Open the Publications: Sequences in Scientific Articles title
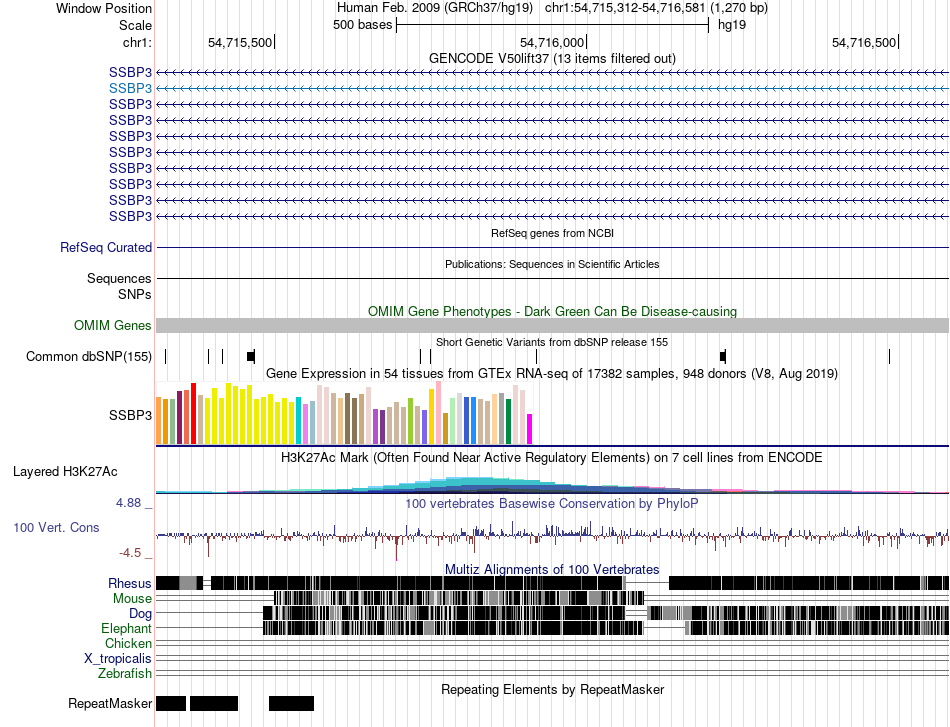The height and width of the screenshot is (727, 950). [552, 264]
